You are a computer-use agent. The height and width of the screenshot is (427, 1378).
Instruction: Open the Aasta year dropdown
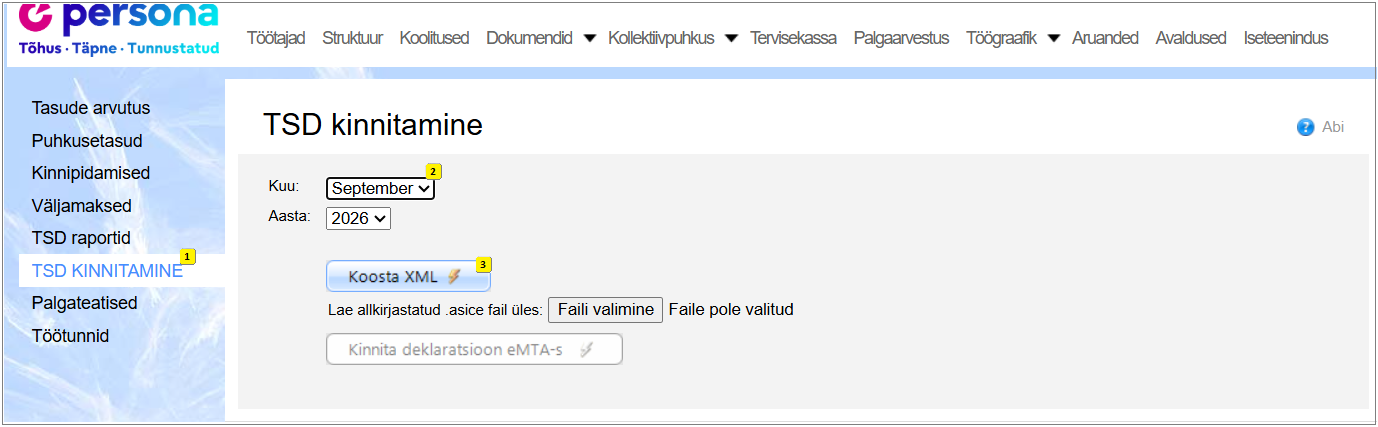point(358,218)
